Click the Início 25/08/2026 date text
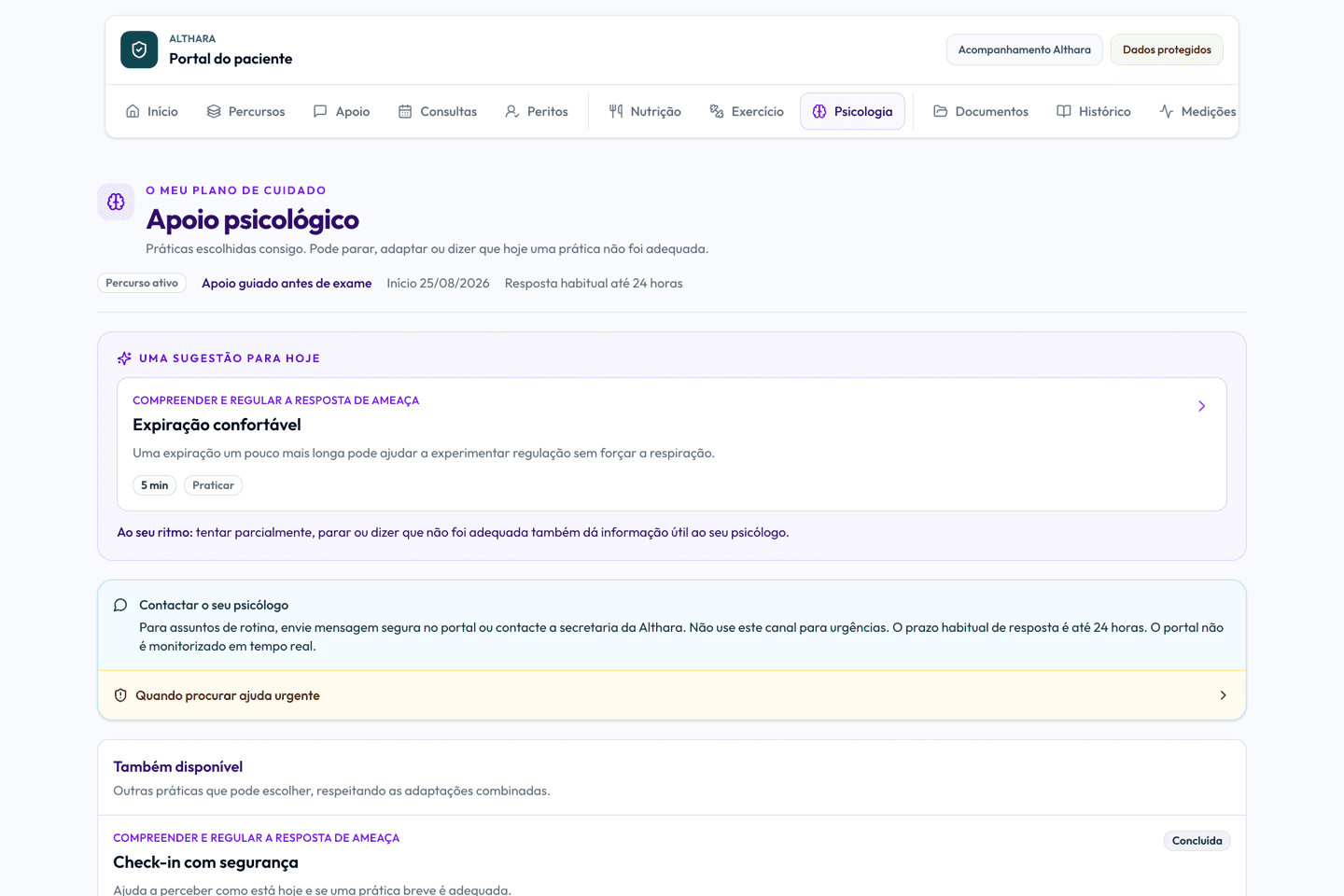The height and width of the screenshot is (896, 1344). 439,283
